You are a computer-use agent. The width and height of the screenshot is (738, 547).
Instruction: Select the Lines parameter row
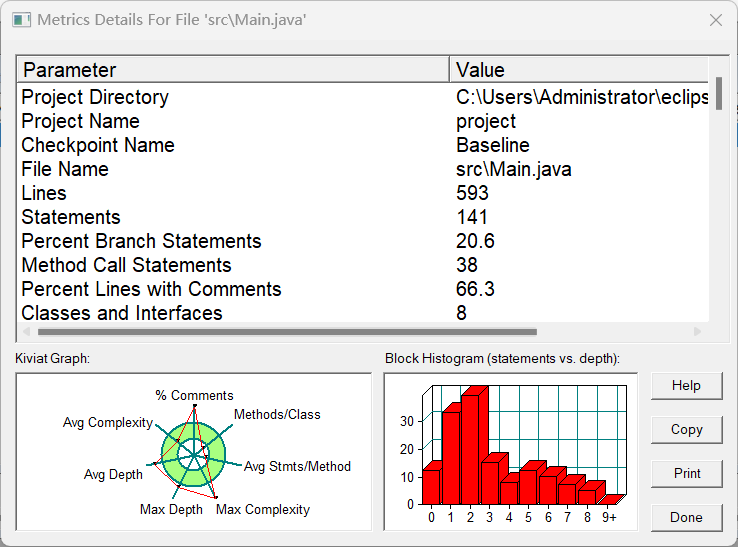tap(362, 193)
